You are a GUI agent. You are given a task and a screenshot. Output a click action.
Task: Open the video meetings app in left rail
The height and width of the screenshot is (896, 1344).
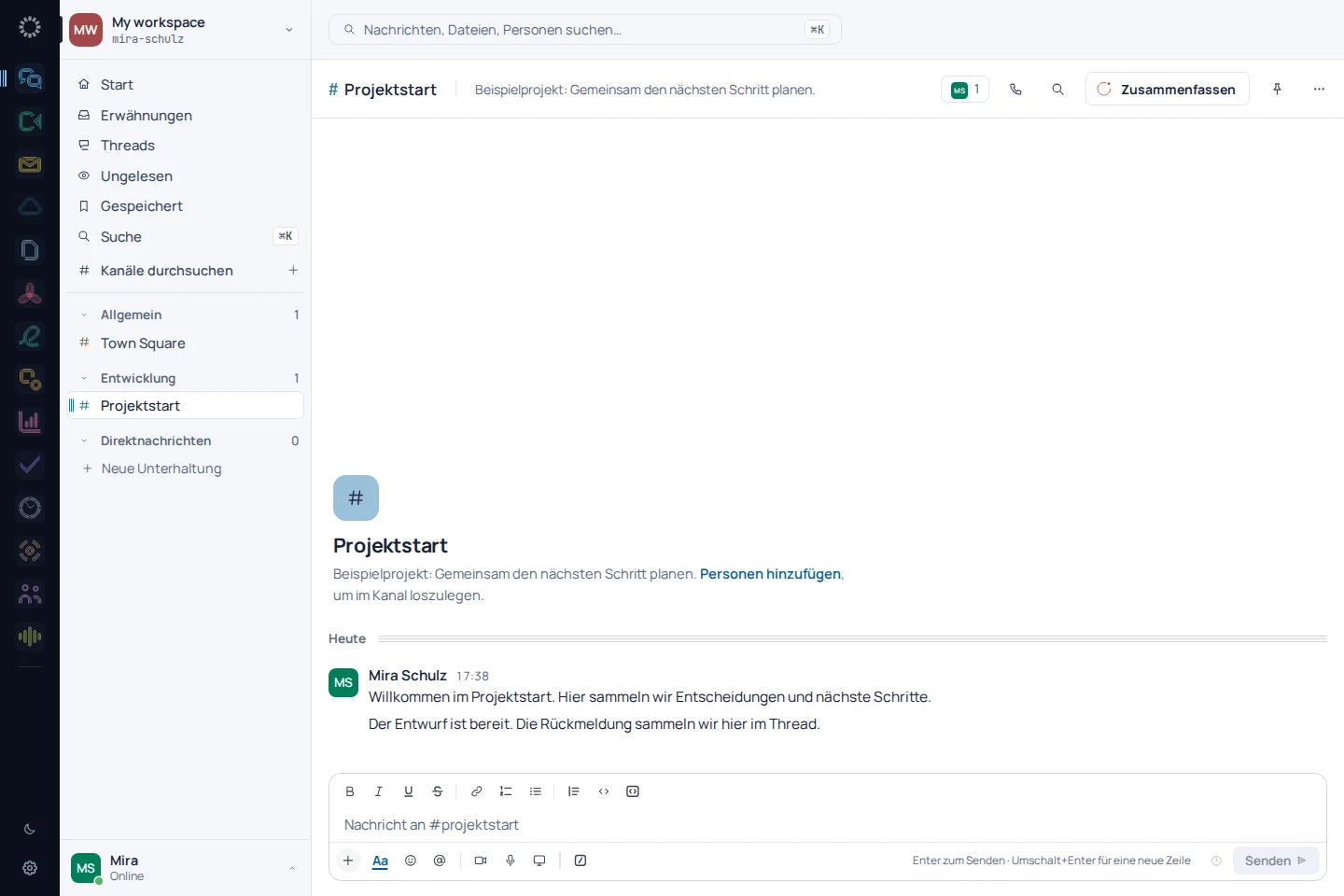[30, 121]
